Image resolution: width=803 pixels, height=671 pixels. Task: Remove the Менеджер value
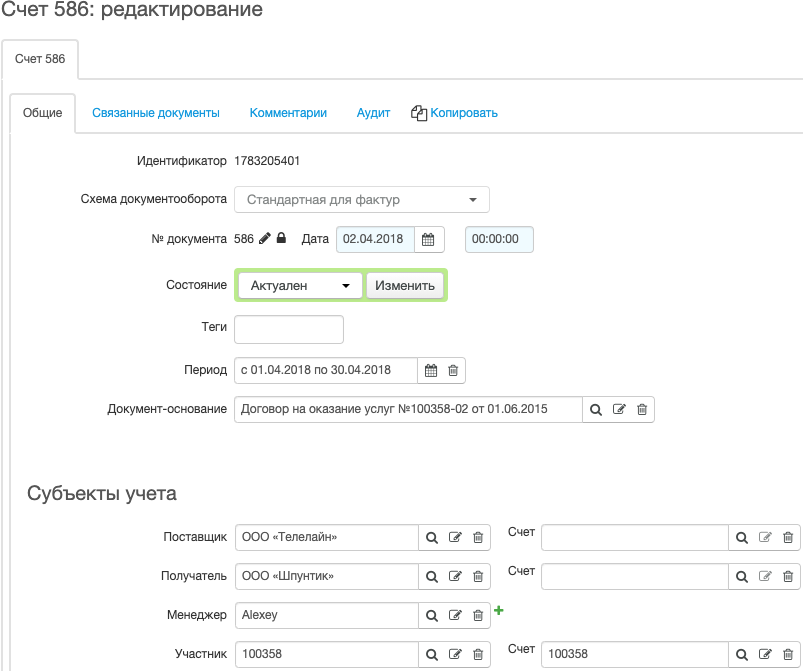click(478, 615)
